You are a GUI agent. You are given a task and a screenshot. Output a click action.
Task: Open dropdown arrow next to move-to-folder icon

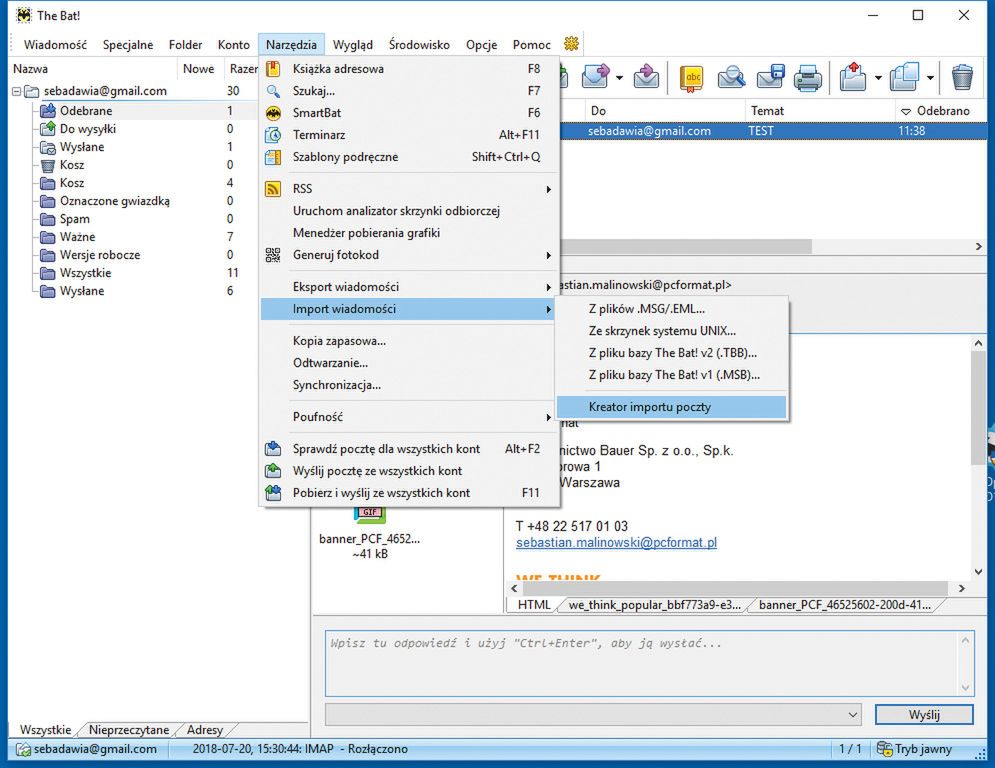click(x=878, y=78)
